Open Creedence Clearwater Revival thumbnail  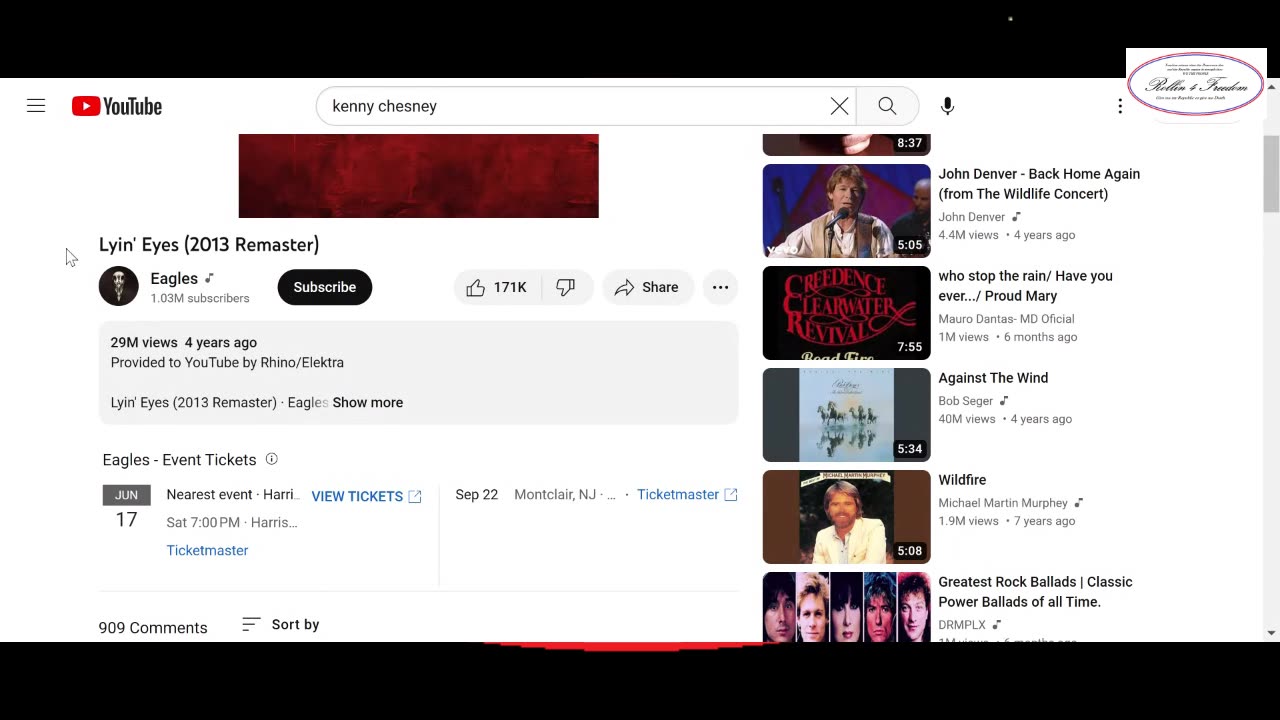click(x=846, y=313)
